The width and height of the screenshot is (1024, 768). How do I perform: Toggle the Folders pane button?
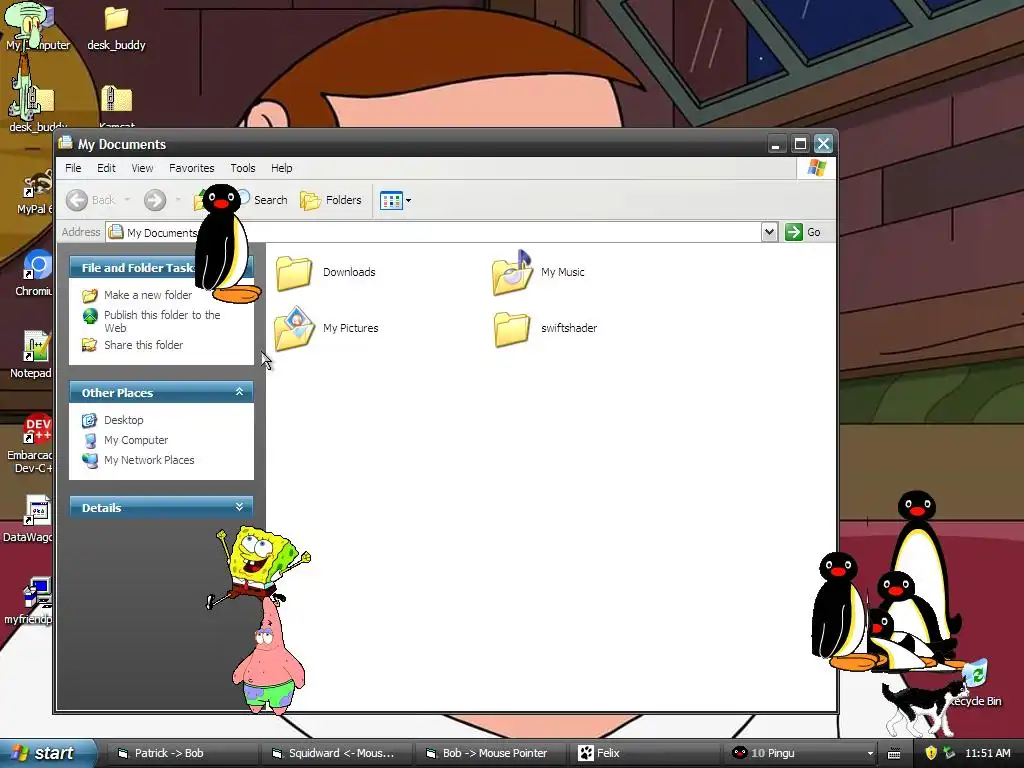pyautogui.click(x=331, y=200)
